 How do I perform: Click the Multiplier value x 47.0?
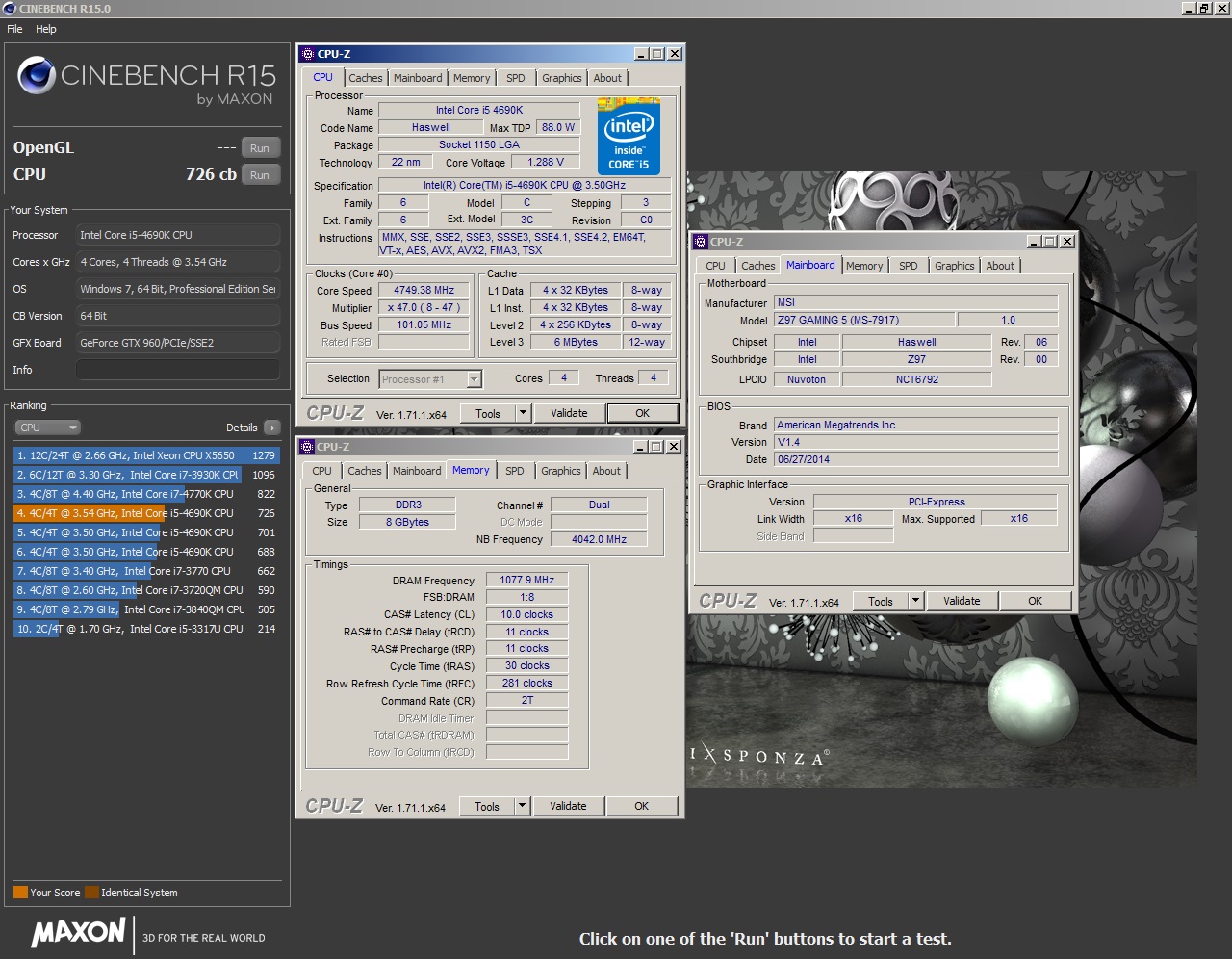click(x=423, y=307)
